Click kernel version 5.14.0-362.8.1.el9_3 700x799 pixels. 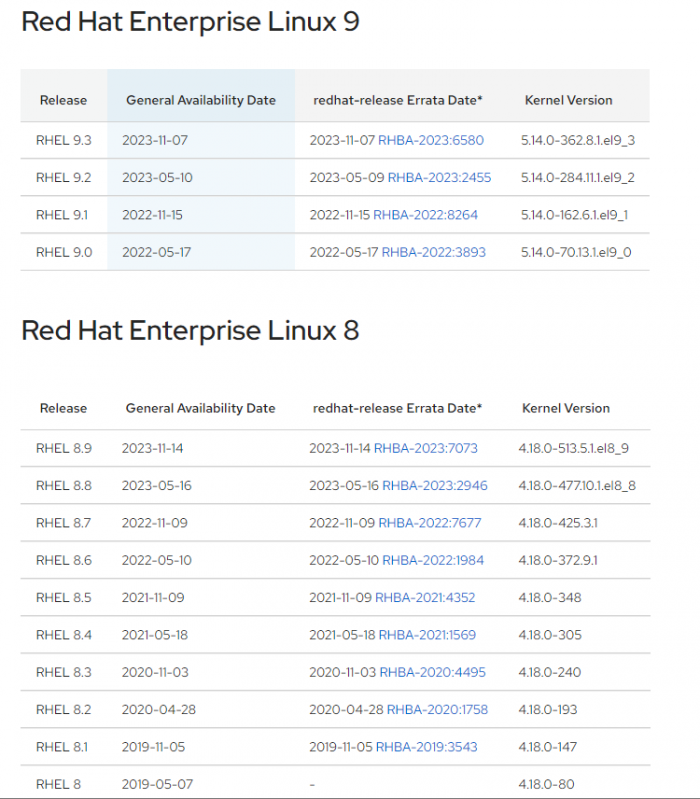tap(578, 140)
